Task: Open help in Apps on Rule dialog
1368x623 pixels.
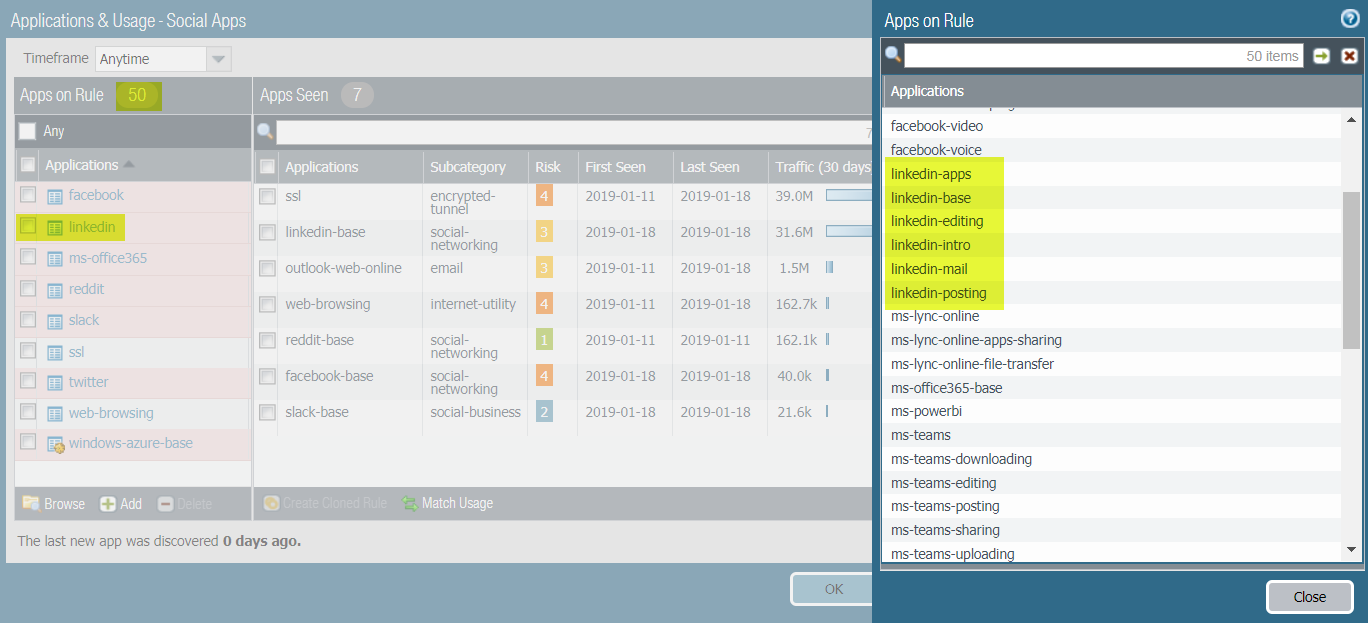Action: tap(1349, 19)
